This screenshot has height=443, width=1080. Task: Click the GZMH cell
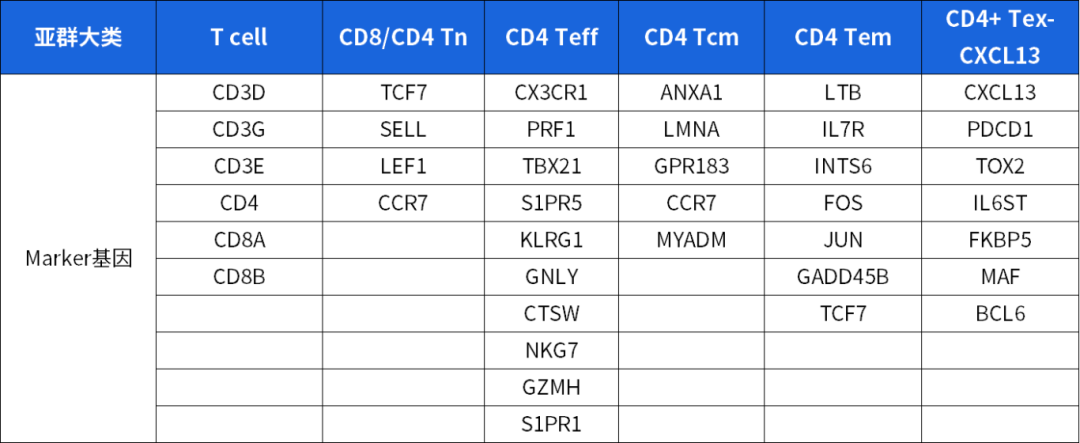[551, 387]
